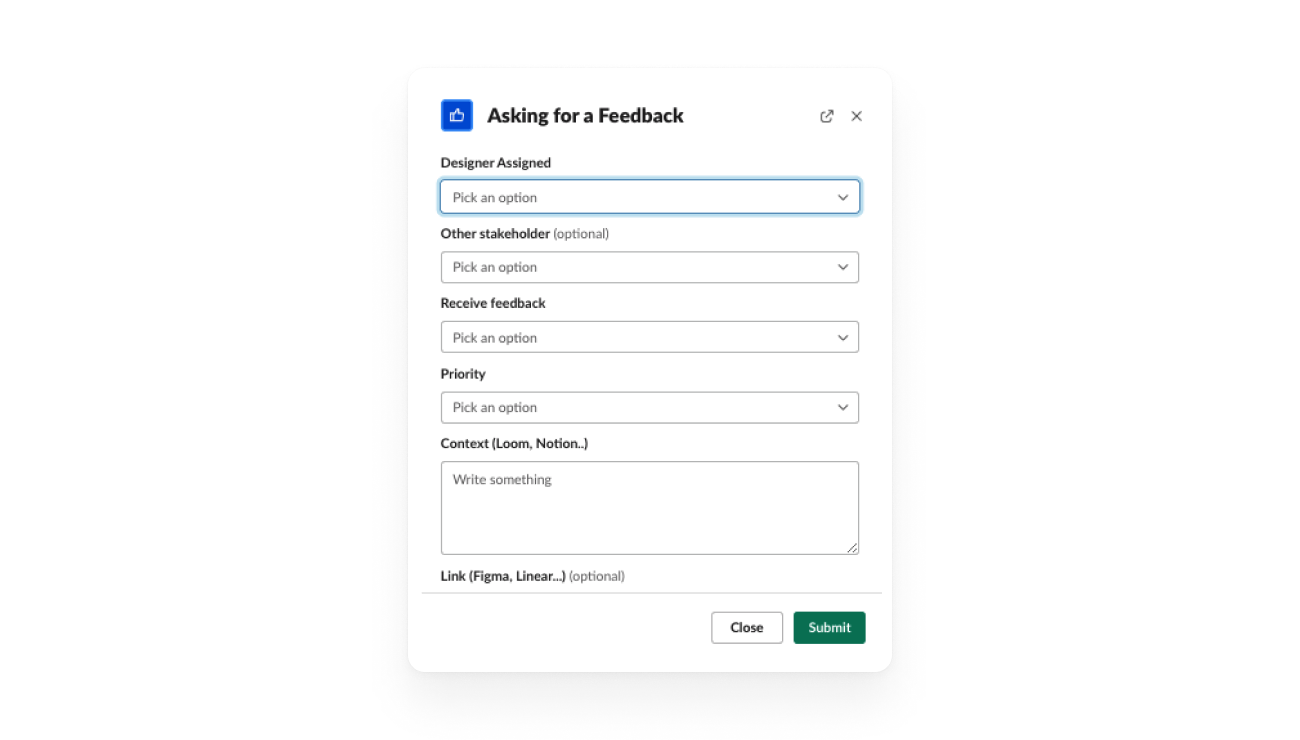Click the 'Priority' field label
This screenshot has width=1300, height=740.
click(x=463, y=374)
